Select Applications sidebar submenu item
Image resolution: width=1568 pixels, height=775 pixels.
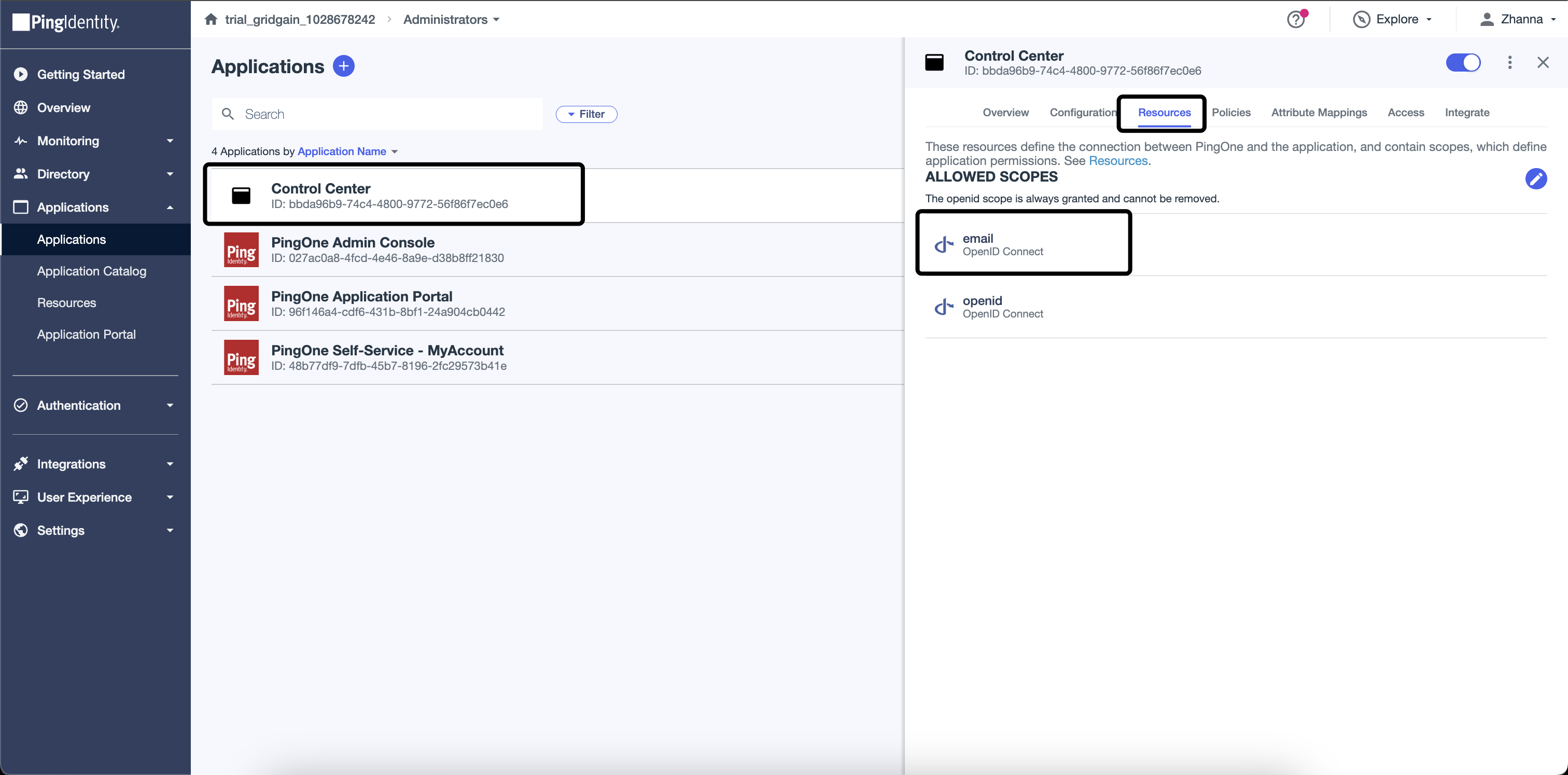(x=95, y=239)
